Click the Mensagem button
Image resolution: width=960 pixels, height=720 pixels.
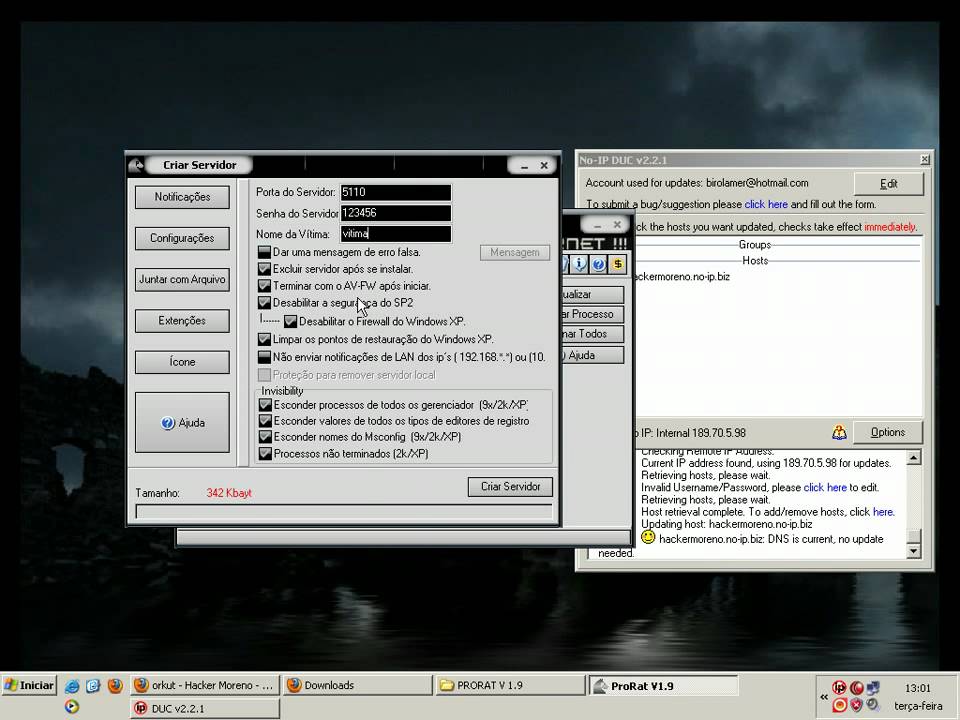515,252
